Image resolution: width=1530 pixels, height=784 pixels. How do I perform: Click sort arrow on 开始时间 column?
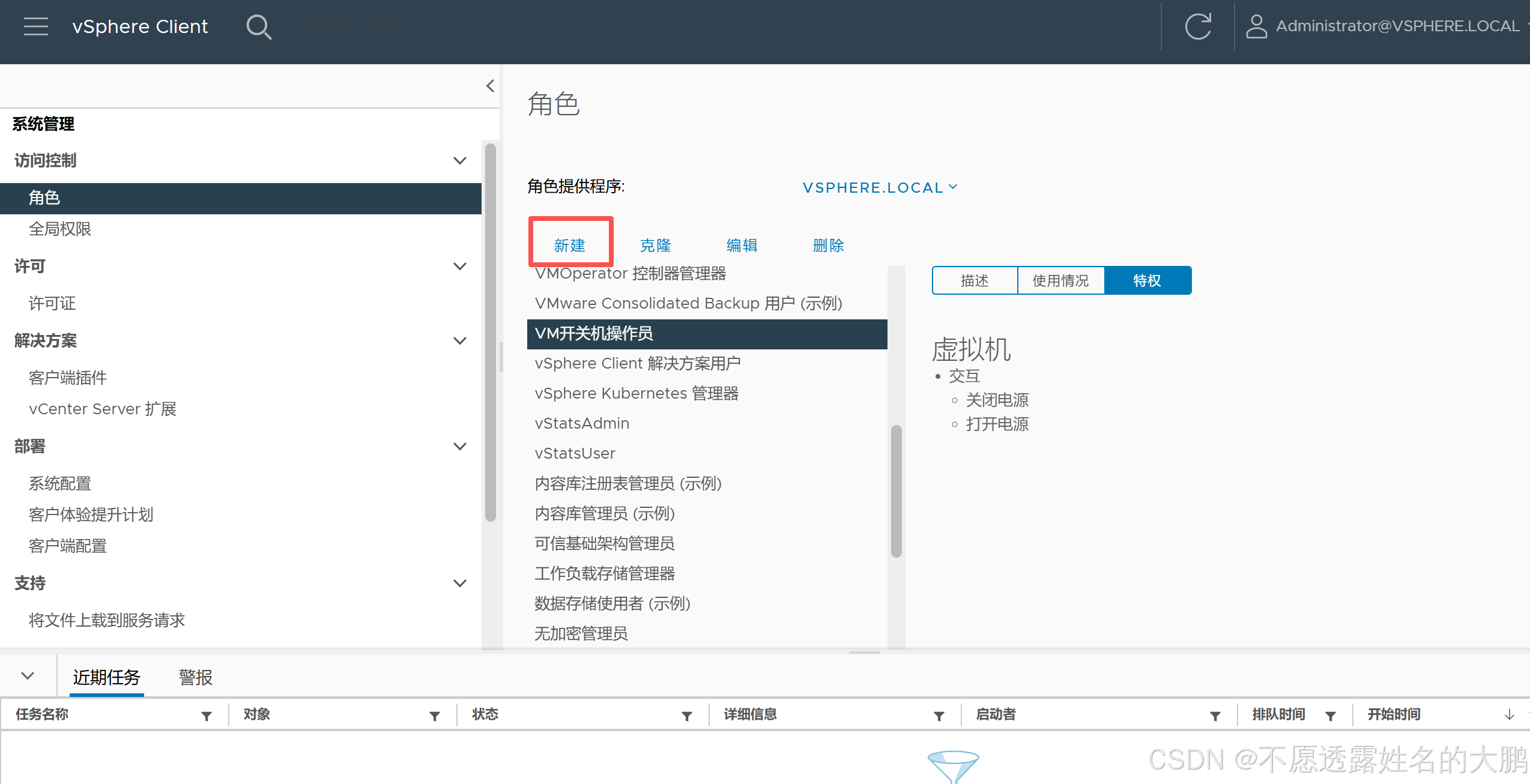[1510, 715]
